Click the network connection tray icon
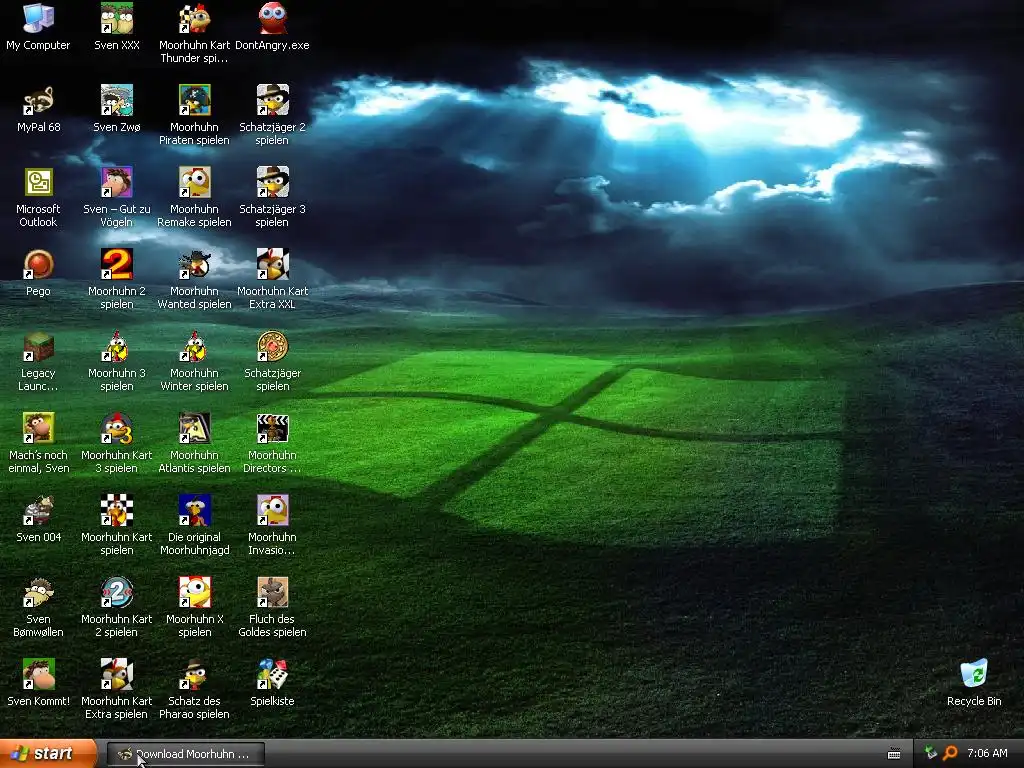The image size is (1024, 768). 931,753
